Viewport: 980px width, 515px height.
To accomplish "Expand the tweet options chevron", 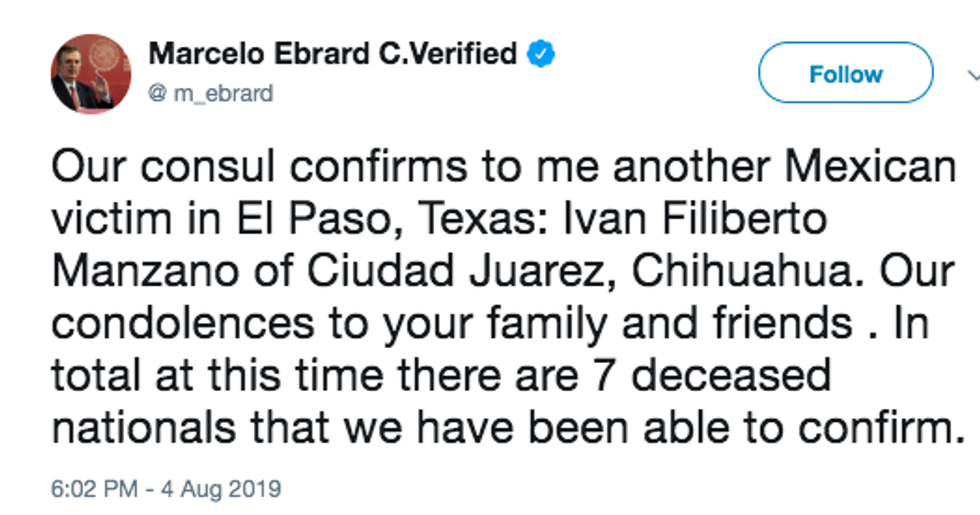I will tap(973, 74).
